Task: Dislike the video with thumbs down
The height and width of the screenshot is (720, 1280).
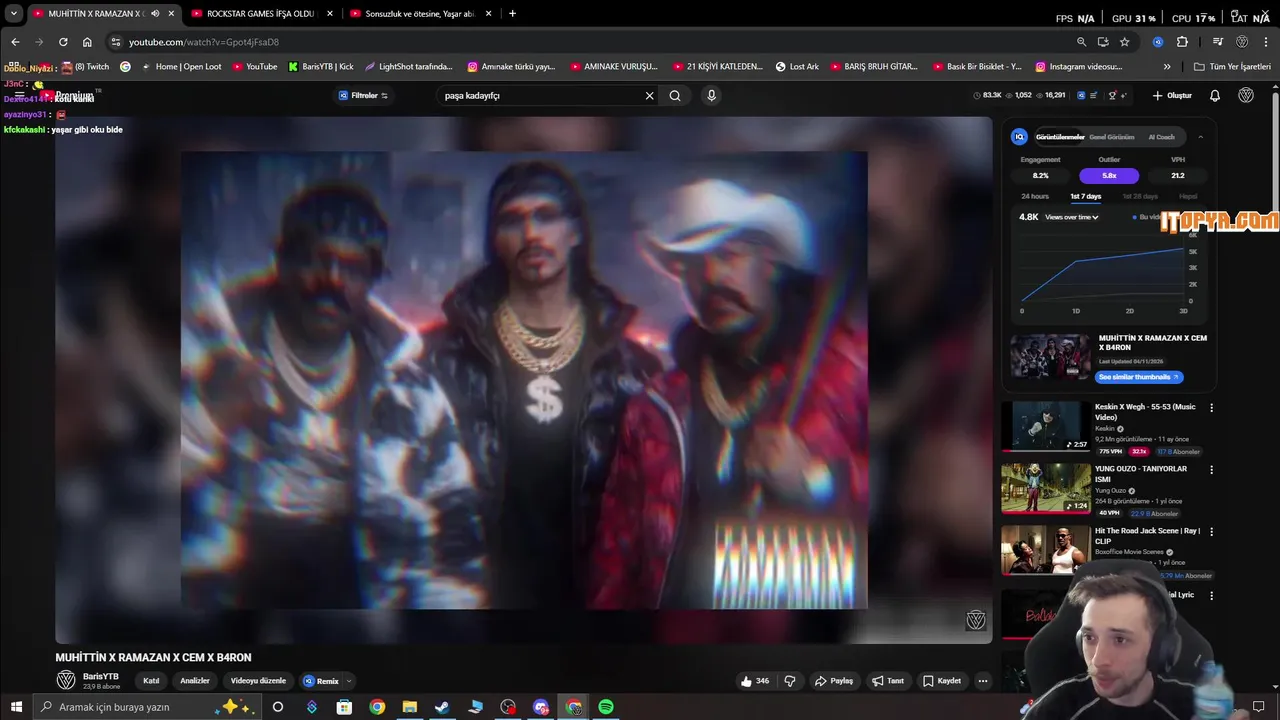Action: click(x=790, y=681)
